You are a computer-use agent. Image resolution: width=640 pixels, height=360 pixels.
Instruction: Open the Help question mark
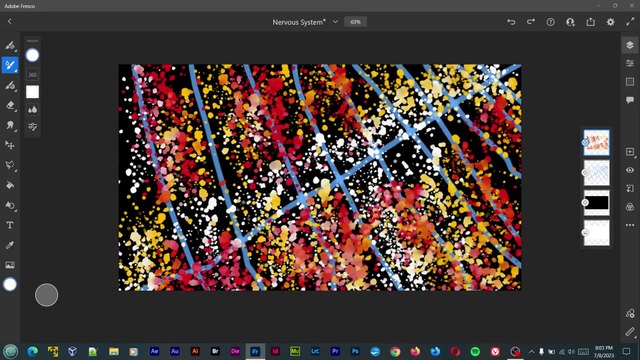pos(551,22)
